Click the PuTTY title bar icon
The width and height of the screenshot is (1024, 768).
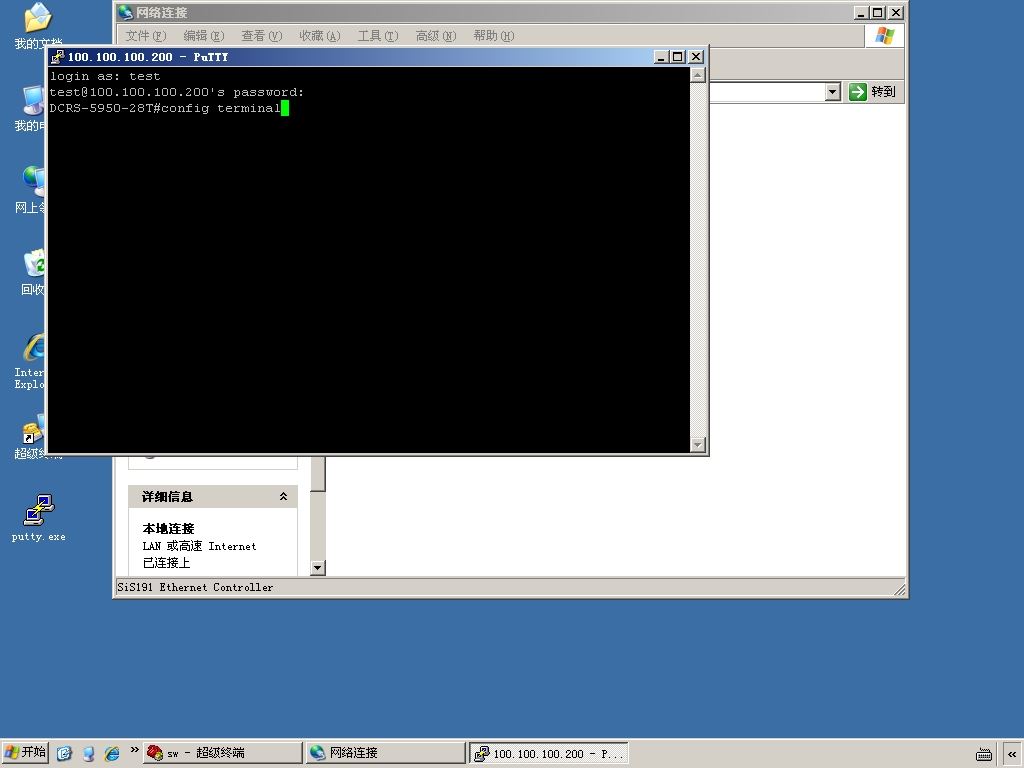58,57
